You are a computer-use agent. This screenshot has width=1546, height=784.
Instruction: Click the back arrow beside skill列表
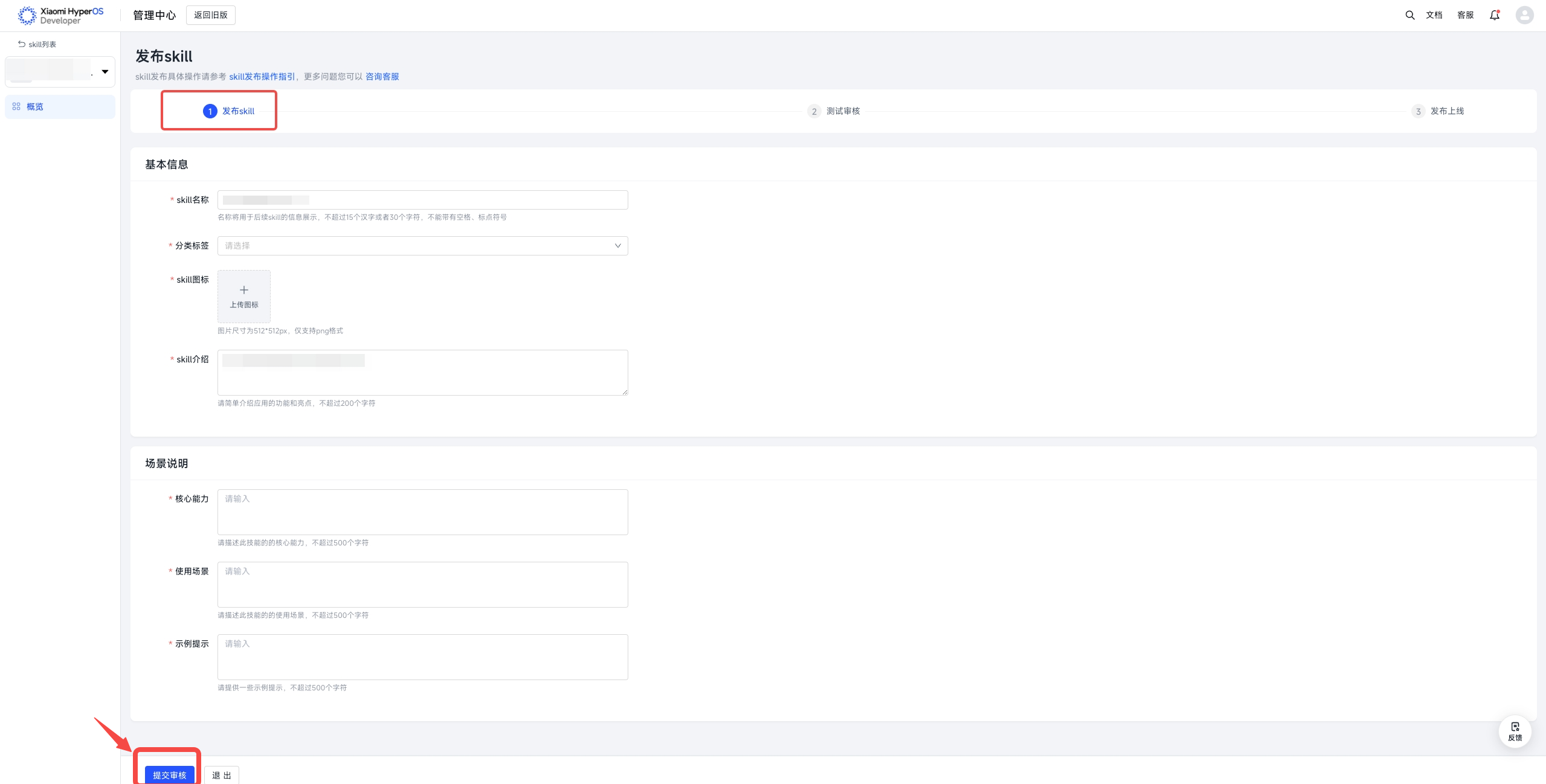click(x=22, y=44)
